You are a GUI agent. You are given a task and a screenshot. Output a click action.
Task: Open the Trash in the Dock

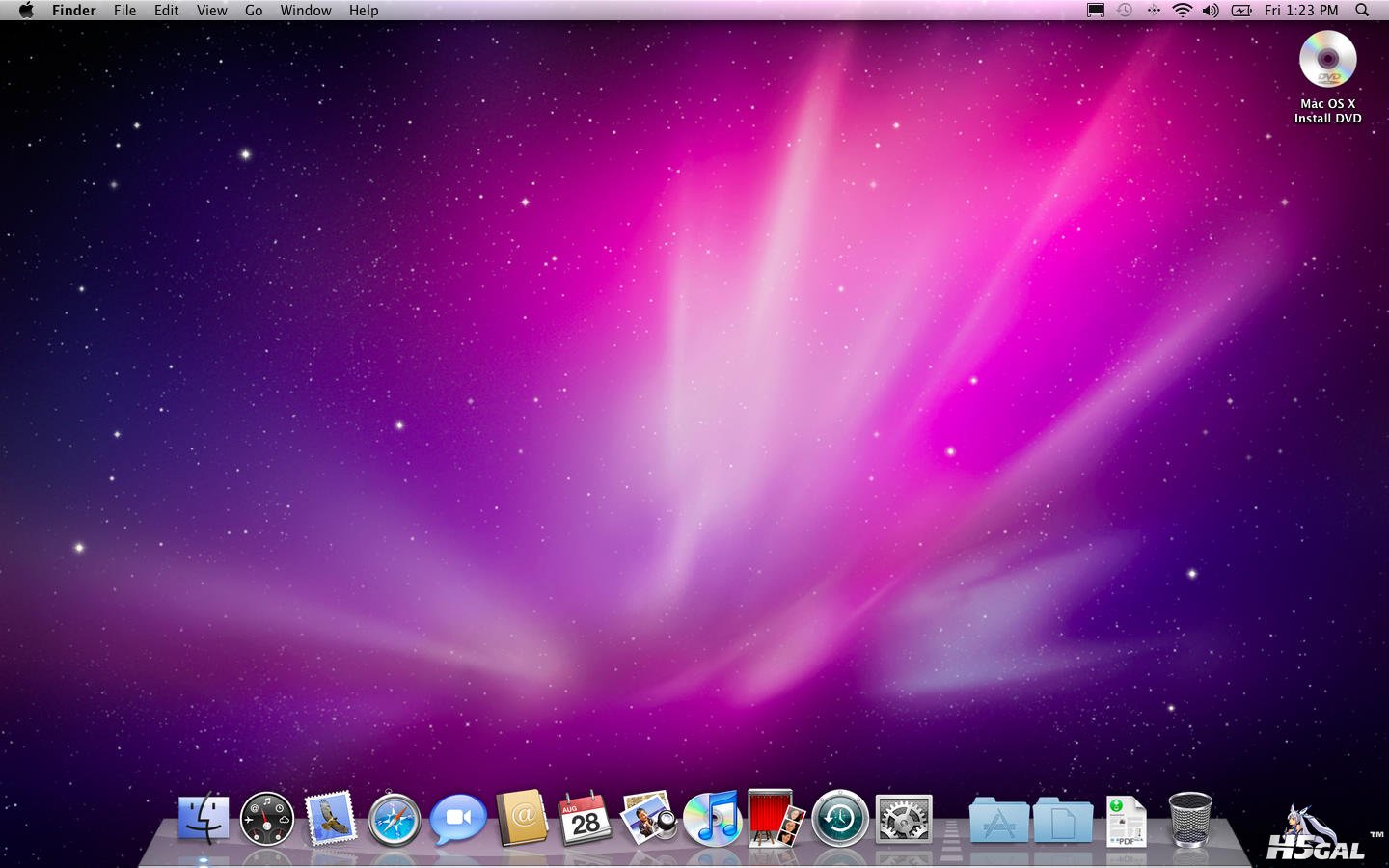(1190, 820)
